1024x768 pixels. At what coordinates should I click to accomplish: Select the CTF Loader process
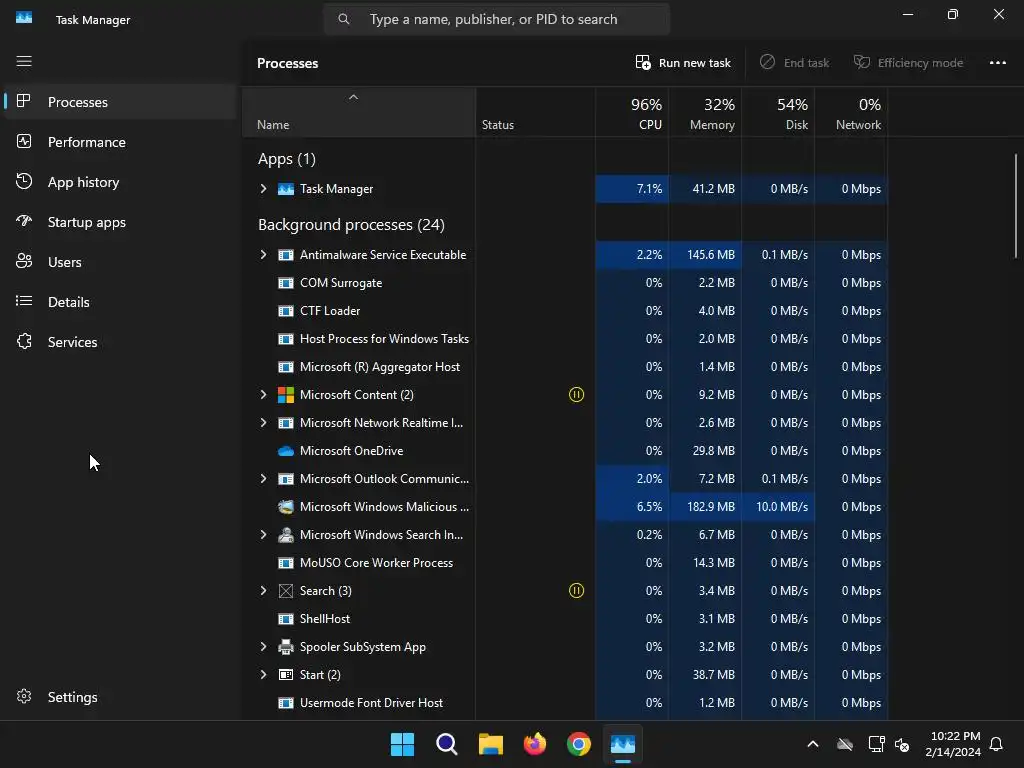[x=564, y=311]
